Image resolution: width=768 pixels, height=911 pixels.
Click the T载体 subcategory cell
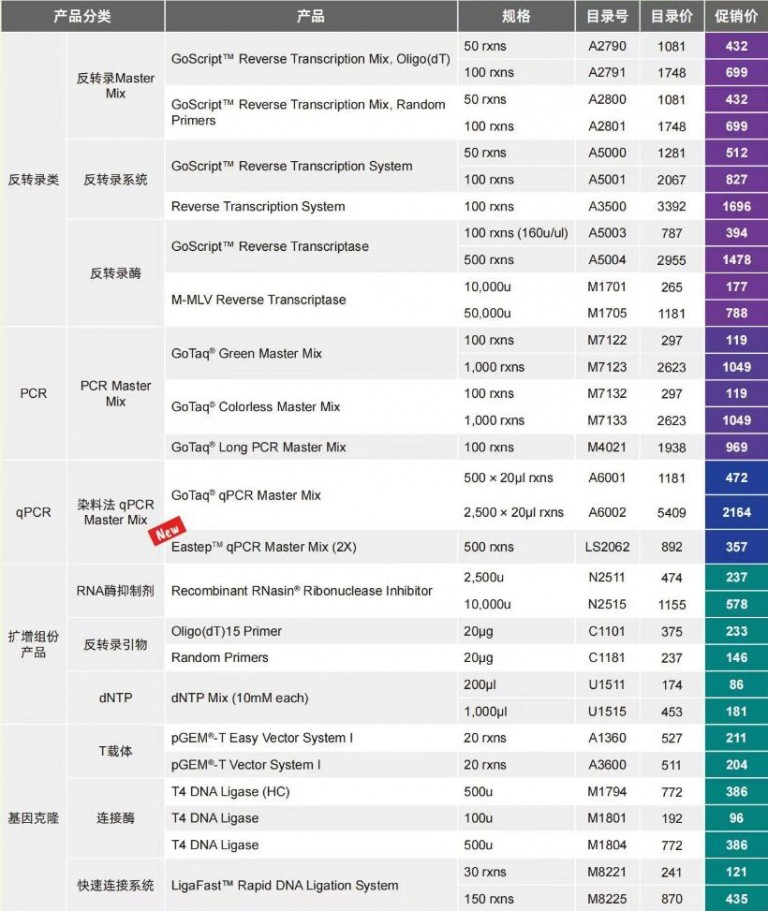[115, 751]
